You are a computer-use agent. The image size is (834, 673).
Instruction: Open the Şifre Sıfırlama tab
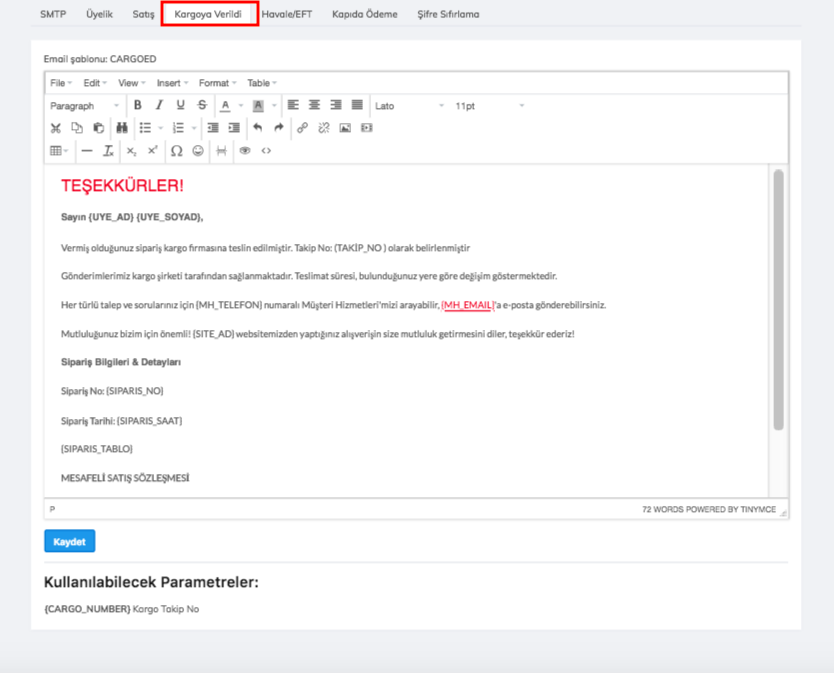coord(448,14)
